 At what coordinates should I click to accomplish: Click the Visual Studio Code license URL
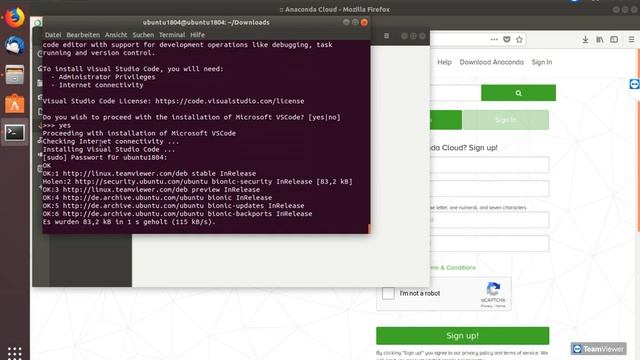[x=229, y=101]
